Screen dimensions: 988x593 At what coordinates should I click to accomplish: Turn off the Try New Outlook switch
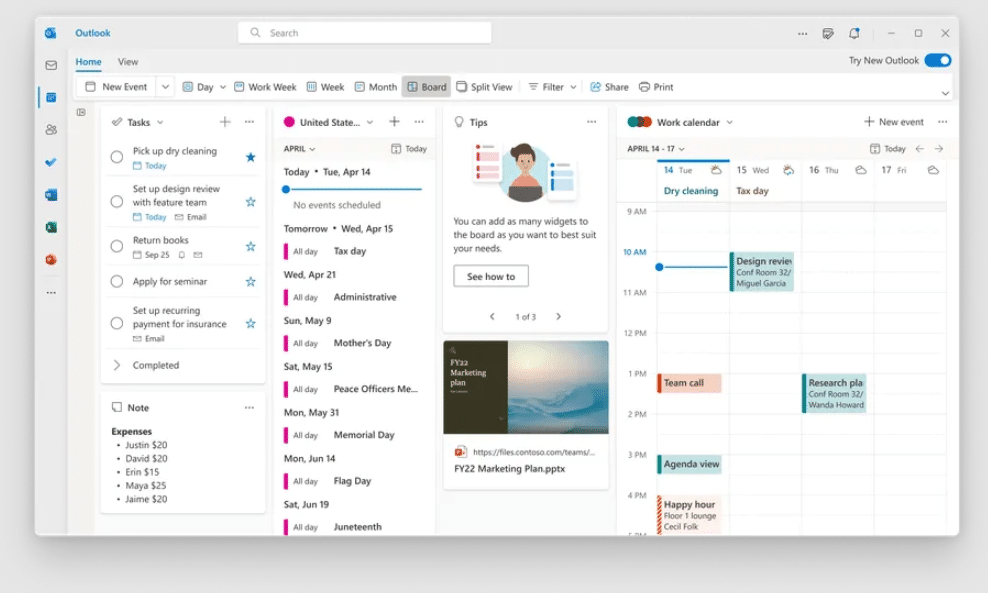point(938,60)
